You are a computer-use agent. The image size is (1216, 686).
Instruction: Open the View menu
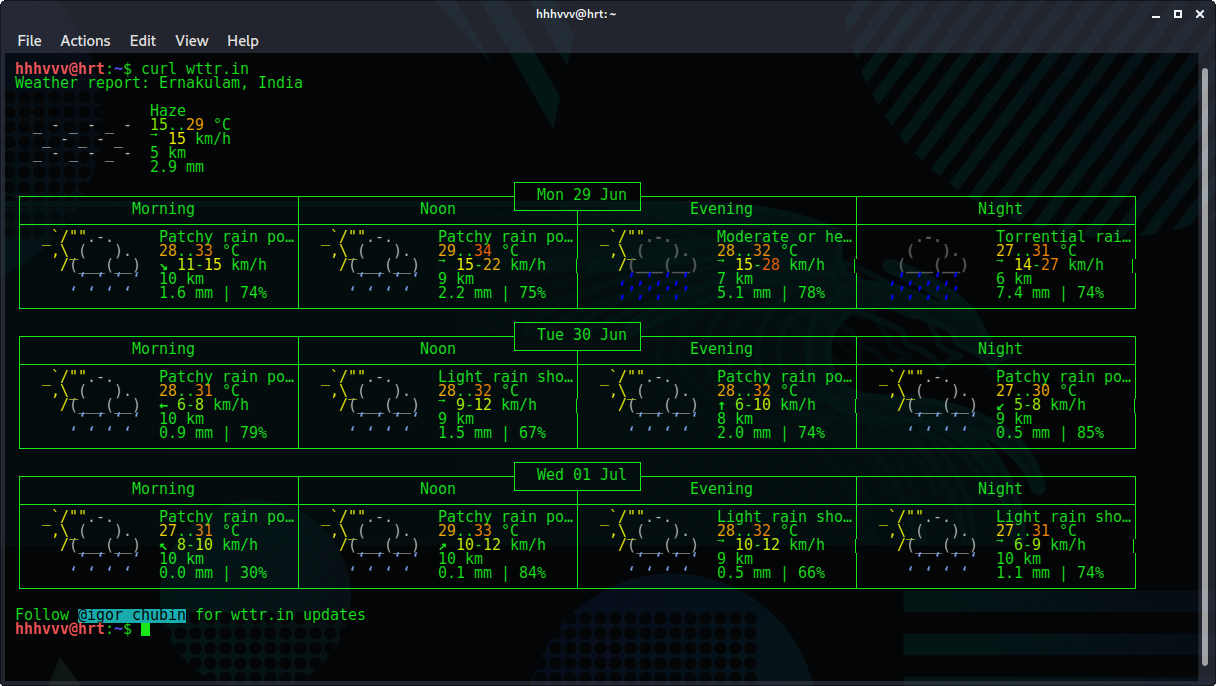[192, 41]
